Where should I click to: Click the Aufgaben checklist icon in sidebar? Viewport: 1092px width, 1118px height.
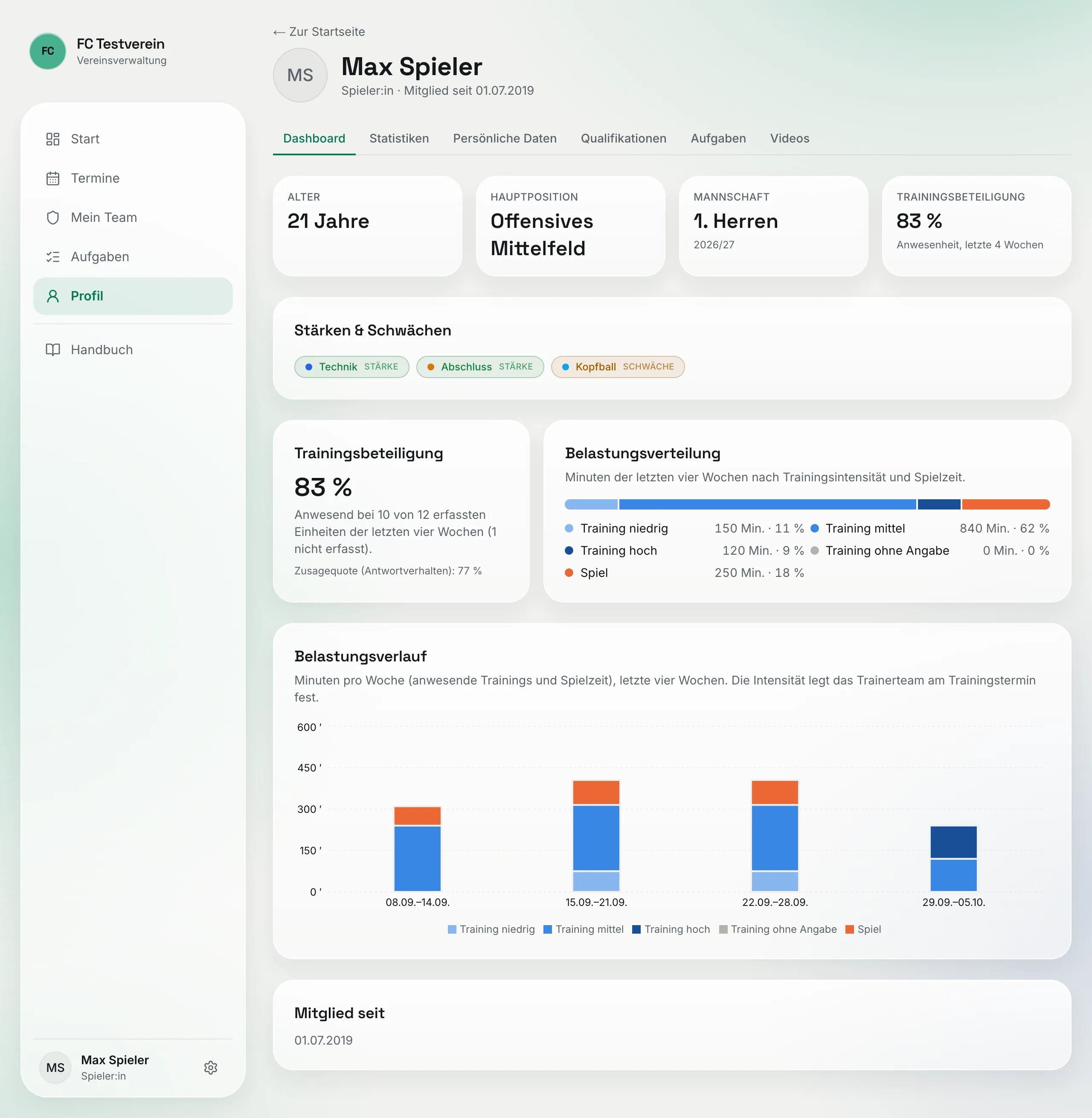pos(53,257)
